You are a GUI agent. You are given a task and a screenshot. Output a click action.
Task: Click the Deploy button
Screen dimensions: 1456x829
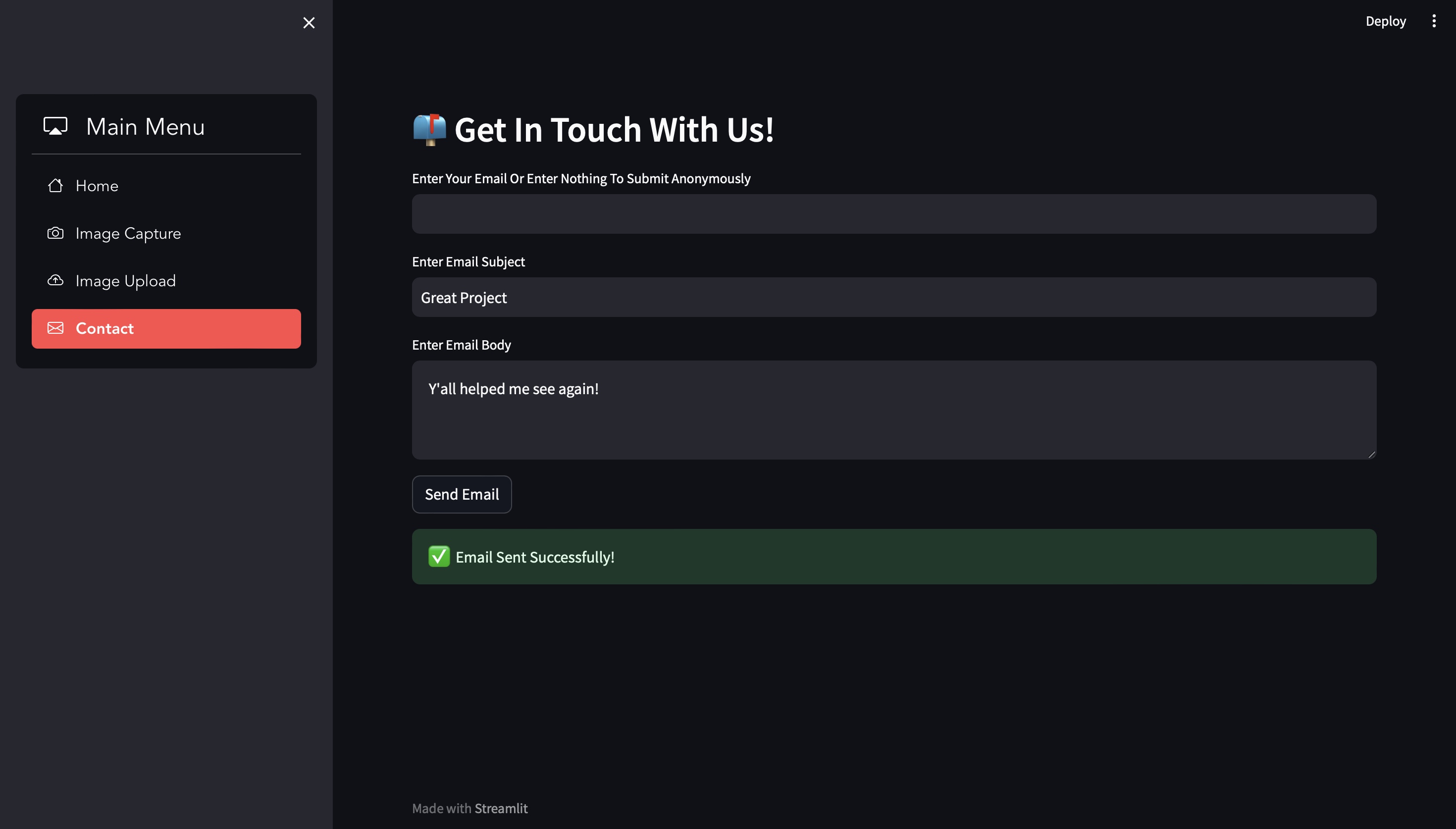point(1385,21)
